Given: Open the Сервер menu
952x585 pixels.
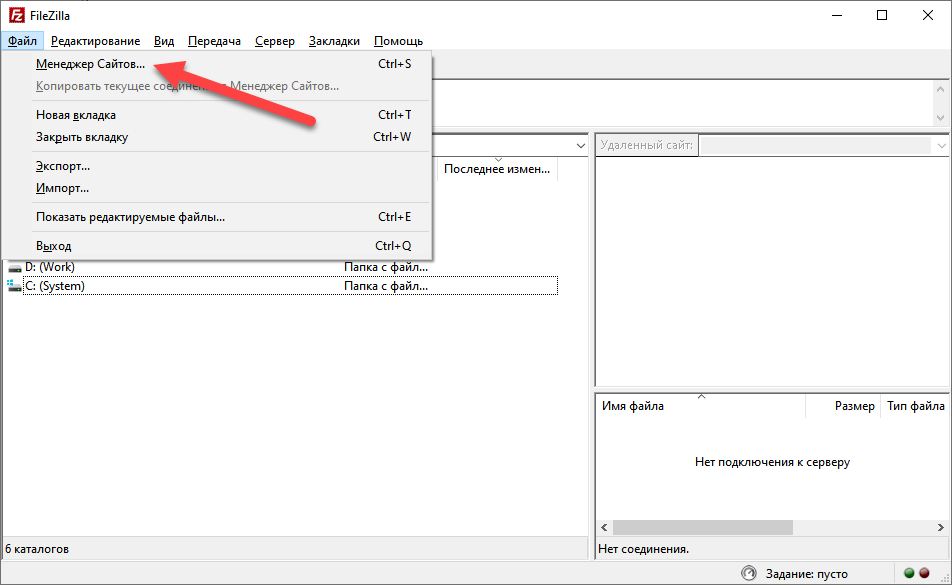Looking at the screenshot, I should tap(275, 41).
